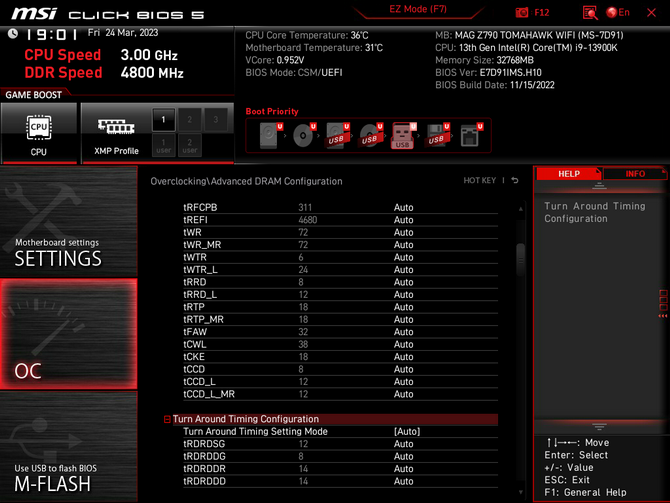Edit the tRTP_MR Auto value
Image resolution: width=670 pixels, height=503 pixels.
403,319
